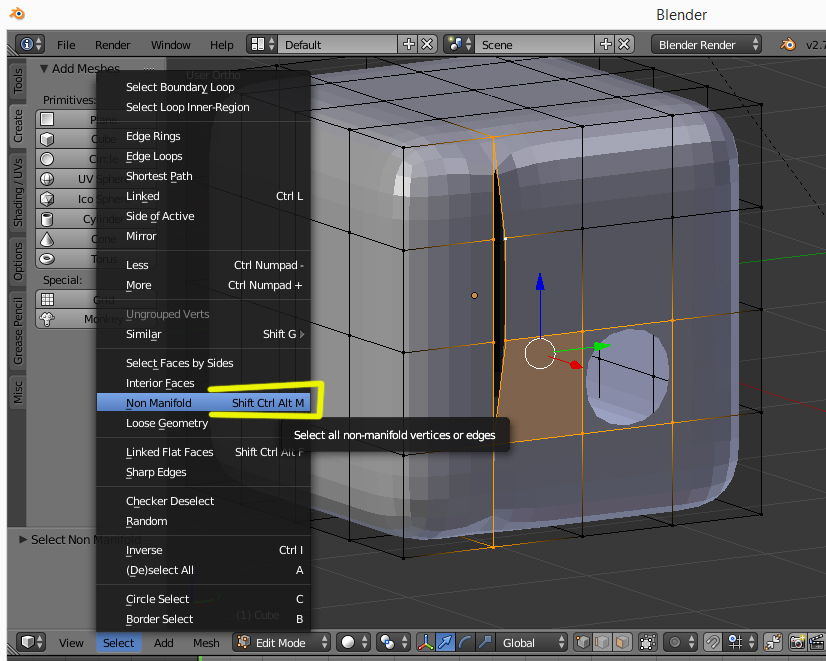Click OpenGL render animation clapper icon
This screenshot has height=661, width=826.
[817, 642]
